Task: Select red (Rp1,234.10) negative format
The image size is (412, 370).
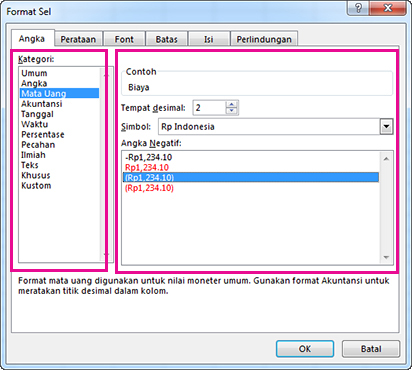Action: tap(251, 188)
